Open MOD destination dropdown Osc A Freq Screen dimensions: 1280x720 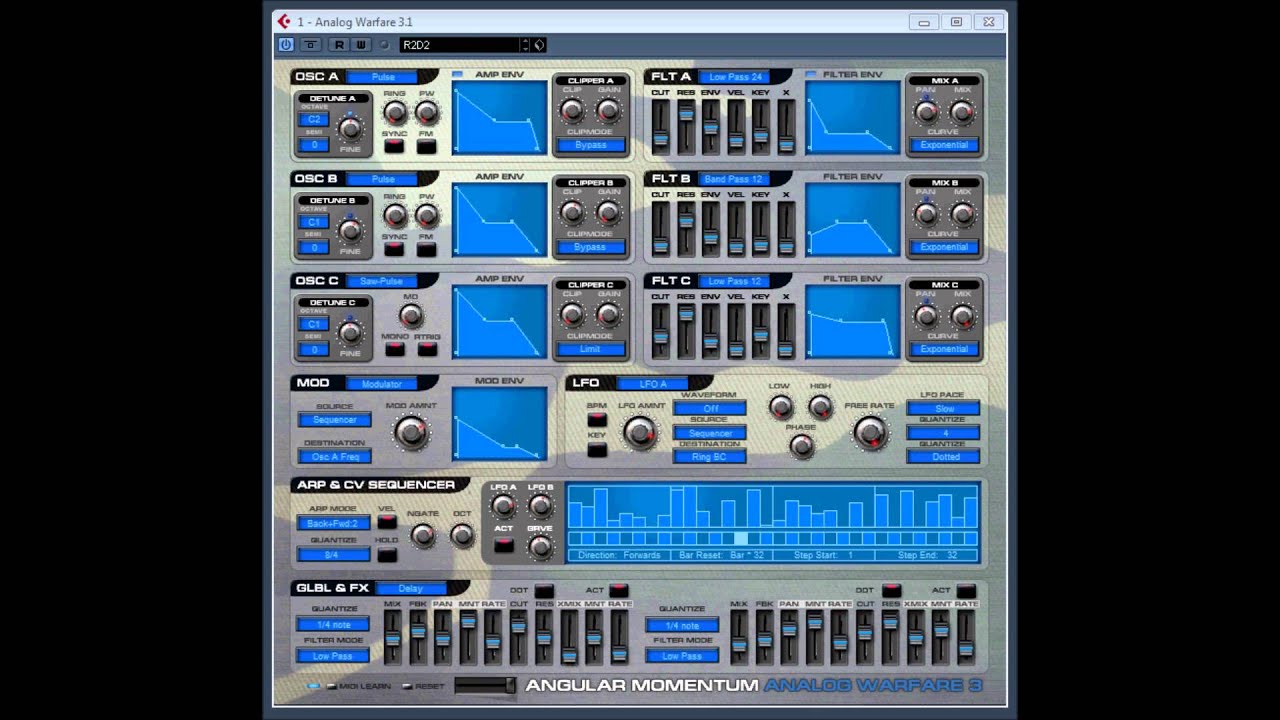pyautogui.click(x=335, y=457)
